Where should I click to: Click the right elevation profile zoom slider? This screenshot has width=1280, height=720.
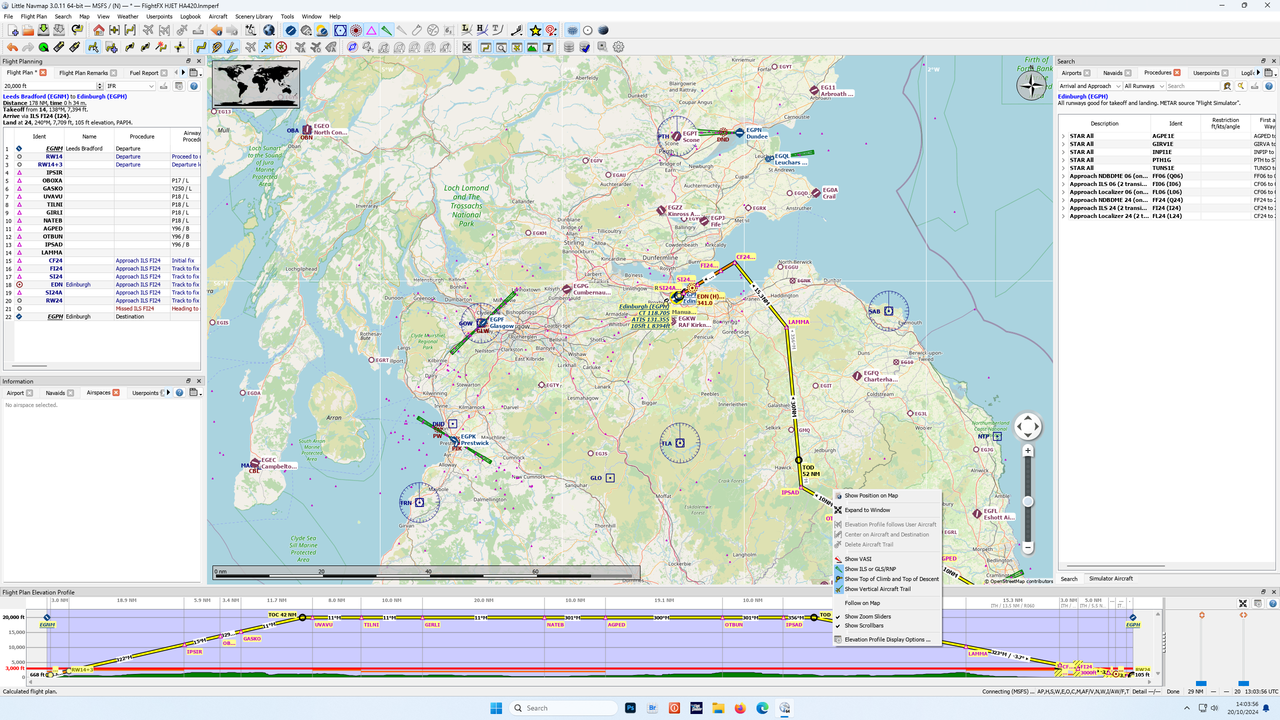click(1243, 685)
